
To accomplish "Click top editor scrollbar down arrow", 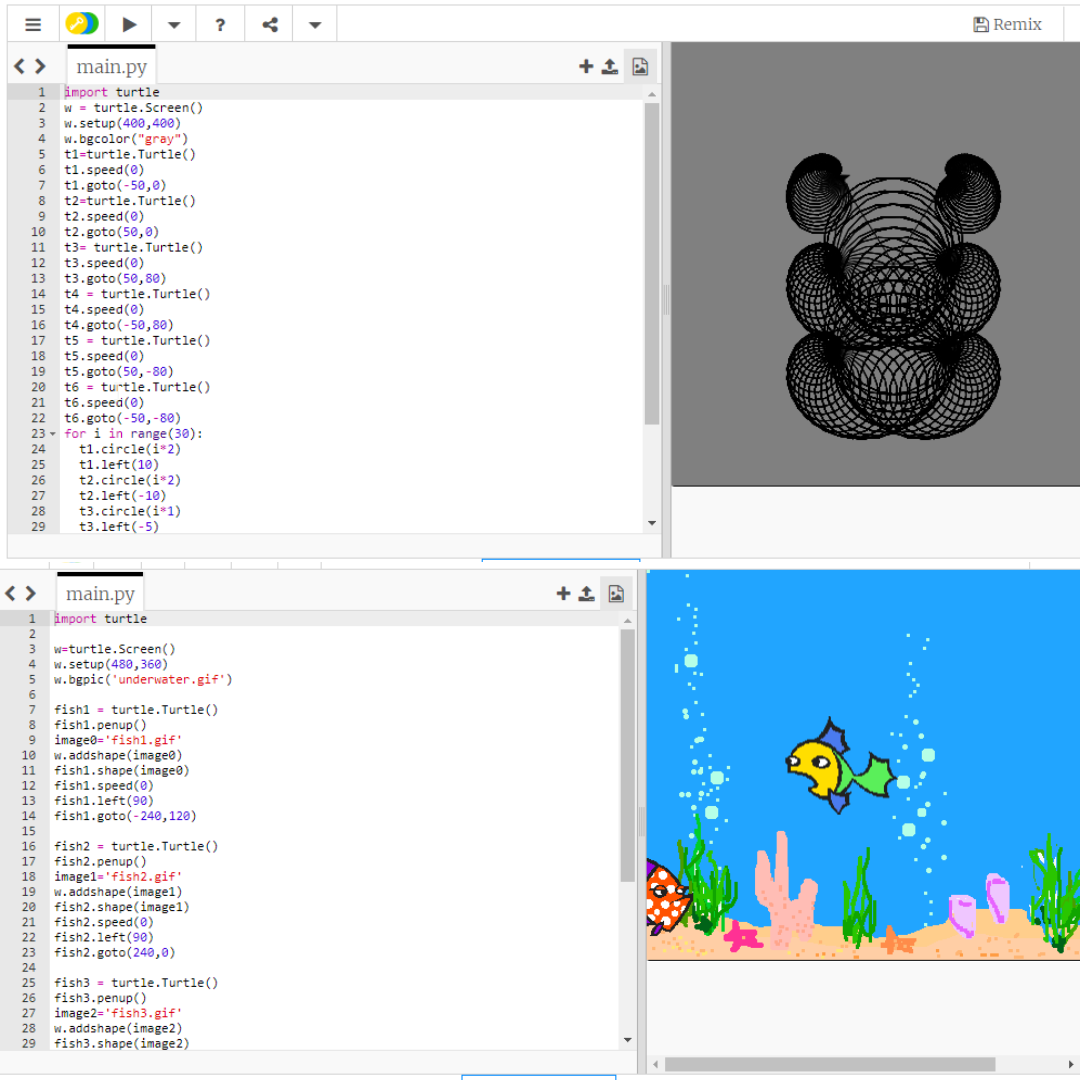I will (x=652, y=523).
